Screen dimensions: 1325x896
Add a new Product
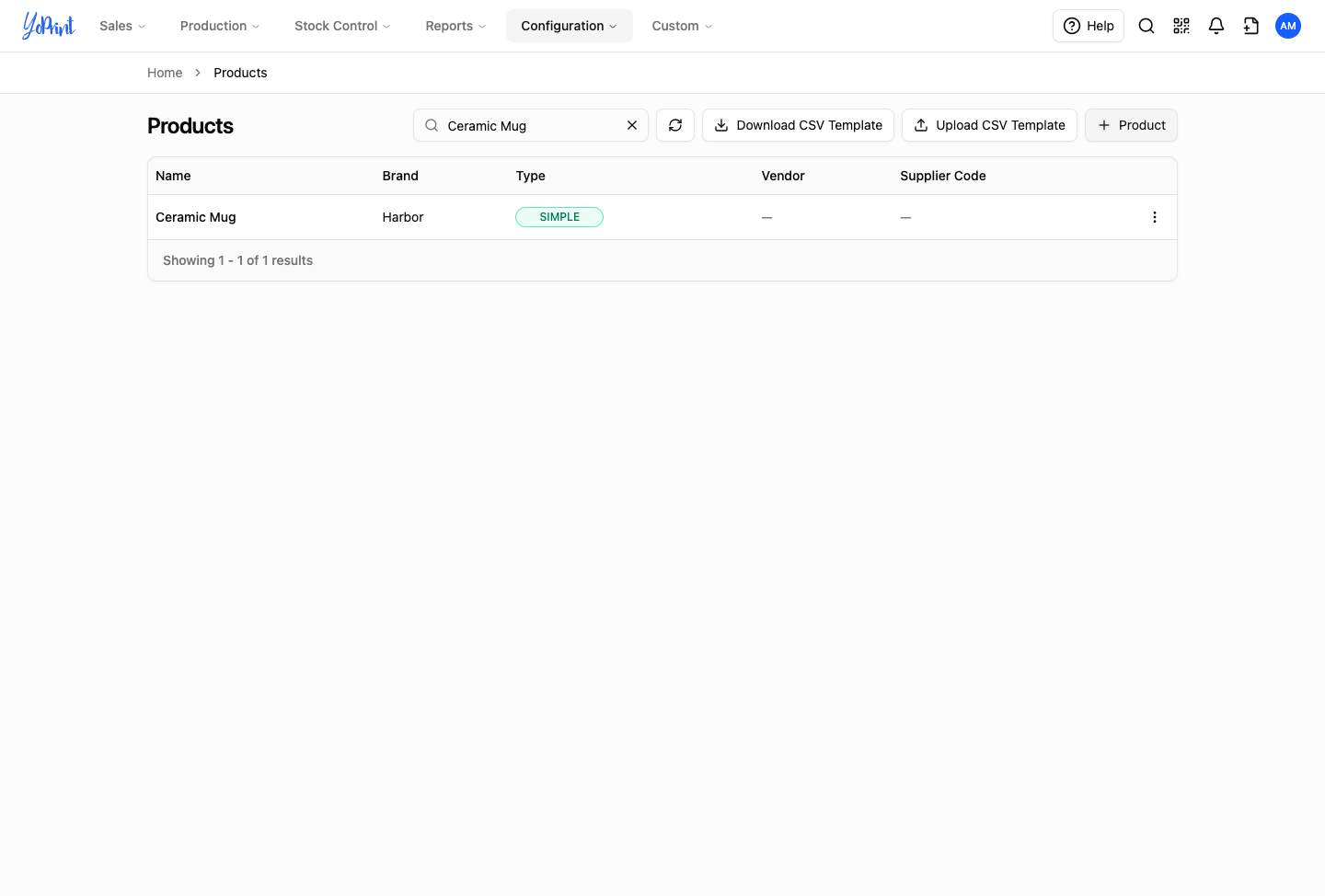pyautogui.click(x=1131, y=125)
